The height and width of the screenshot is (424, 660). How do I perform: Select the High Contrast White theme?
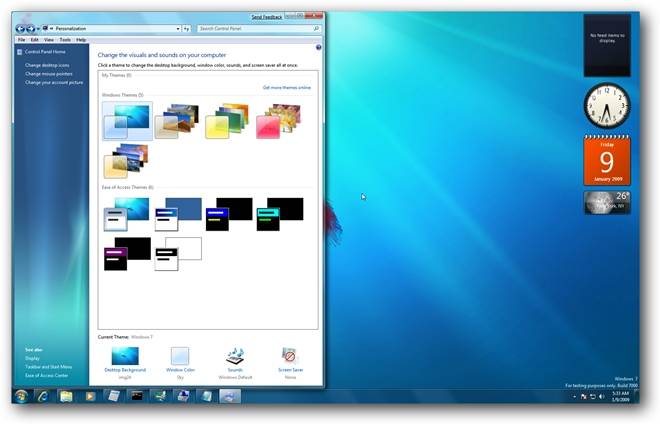click(x=178, y=253)
